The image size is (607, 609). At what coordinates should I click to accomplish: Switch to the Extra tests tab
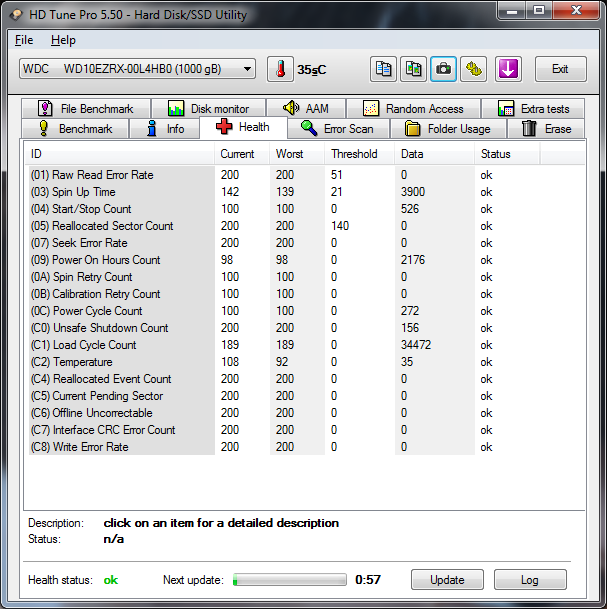point(533,108)
